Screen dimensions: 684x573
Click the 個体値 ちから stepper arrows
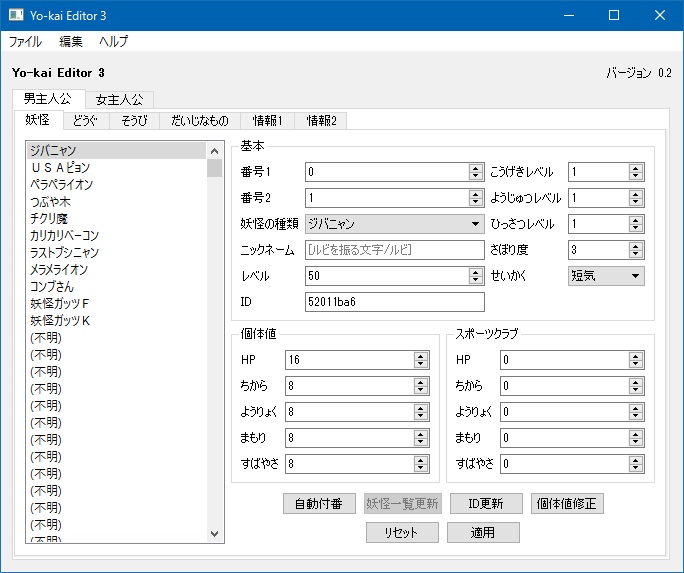click(x=421, y=386)
